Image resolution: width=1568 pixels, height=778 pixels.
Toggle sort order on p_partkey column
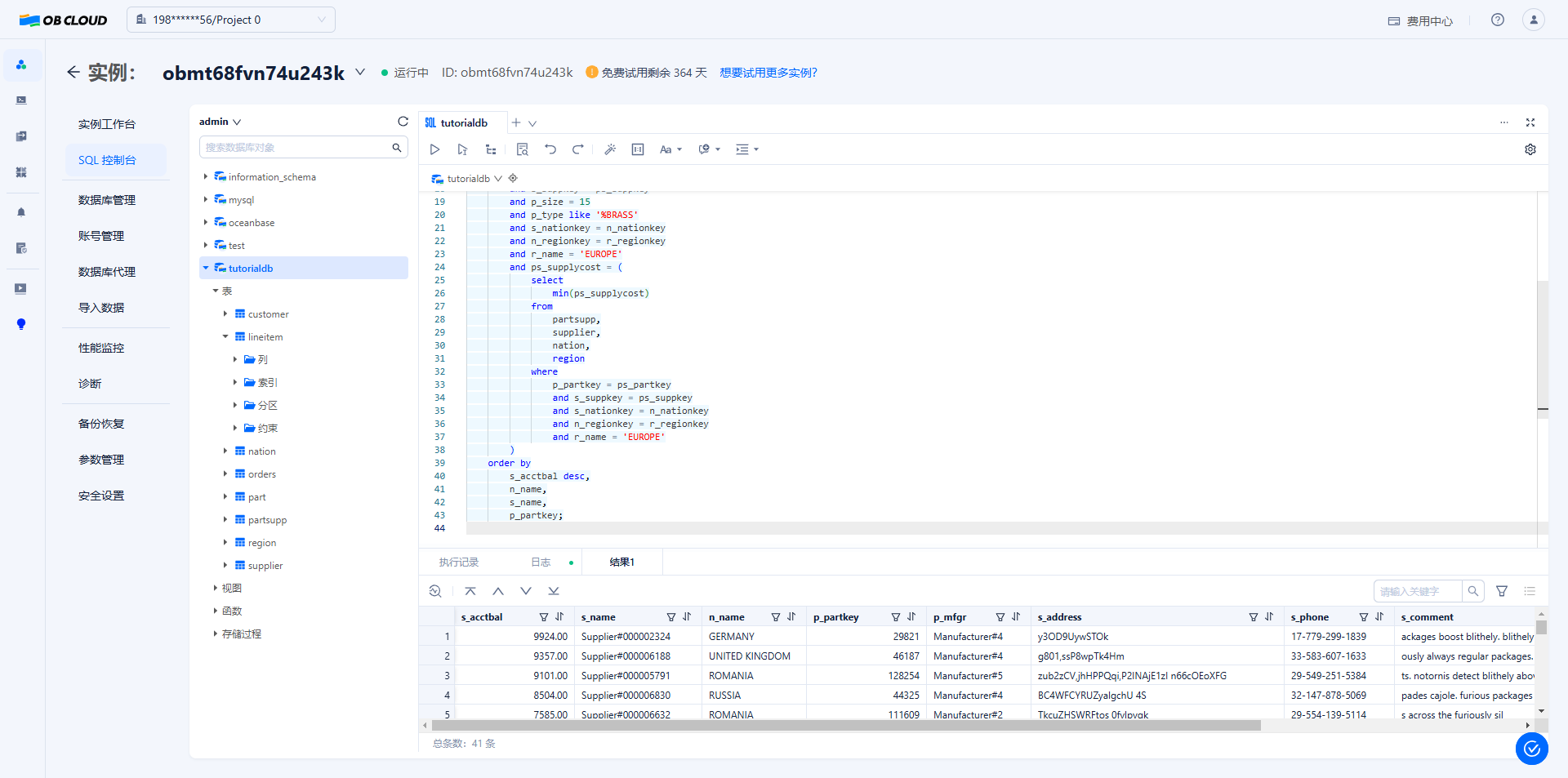pyautogui.click(x=911, y=617)
